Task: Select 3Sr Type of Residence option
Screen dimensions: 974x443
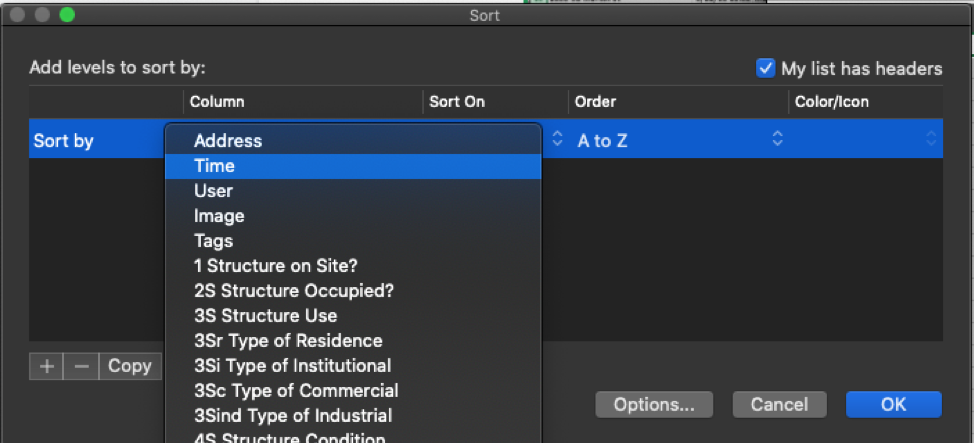Action: (288, 341)
